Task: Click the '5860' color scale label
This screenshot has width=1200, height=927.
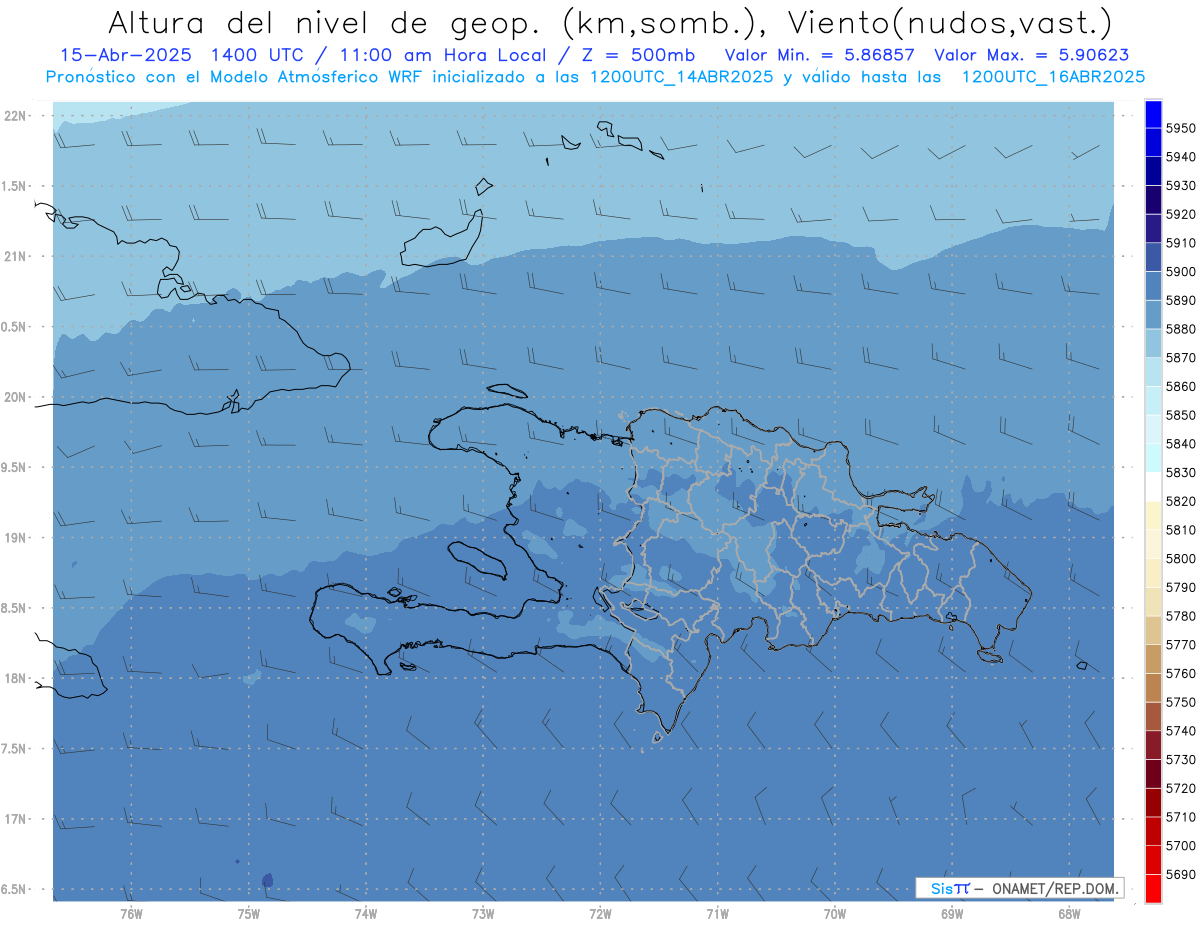Action: [x=1181, y=386]
